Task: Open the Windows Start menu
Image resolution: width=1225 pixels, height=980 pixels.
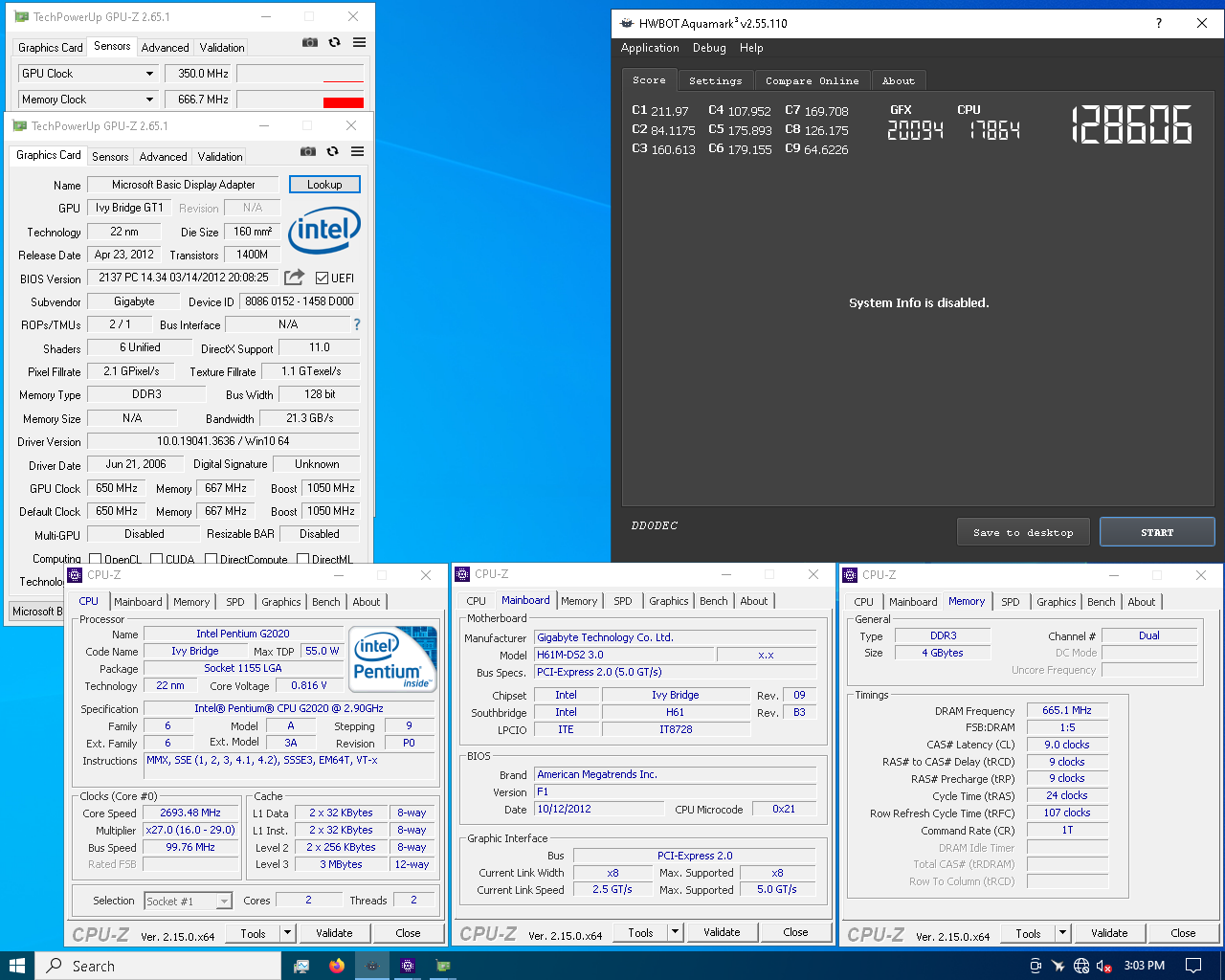Action: point(17,966)
